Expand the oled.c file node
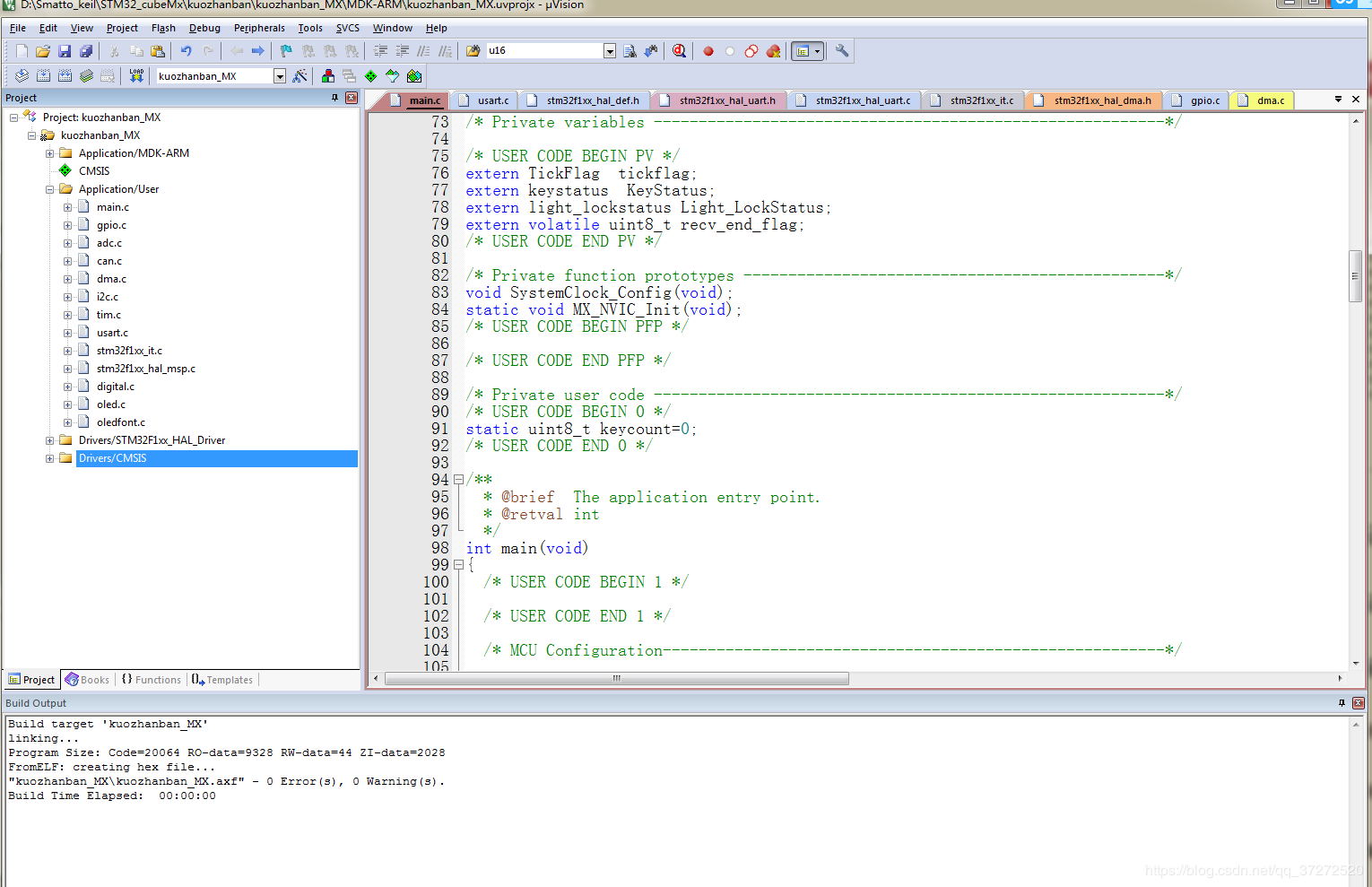 click(x=67, y=404)
